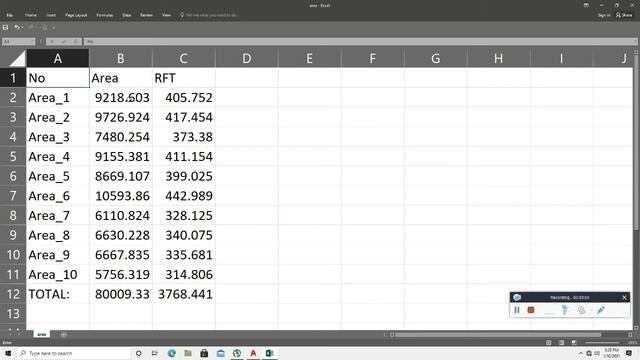
Task: Click cell containing 'Area_10'
Action: (58, 274)
